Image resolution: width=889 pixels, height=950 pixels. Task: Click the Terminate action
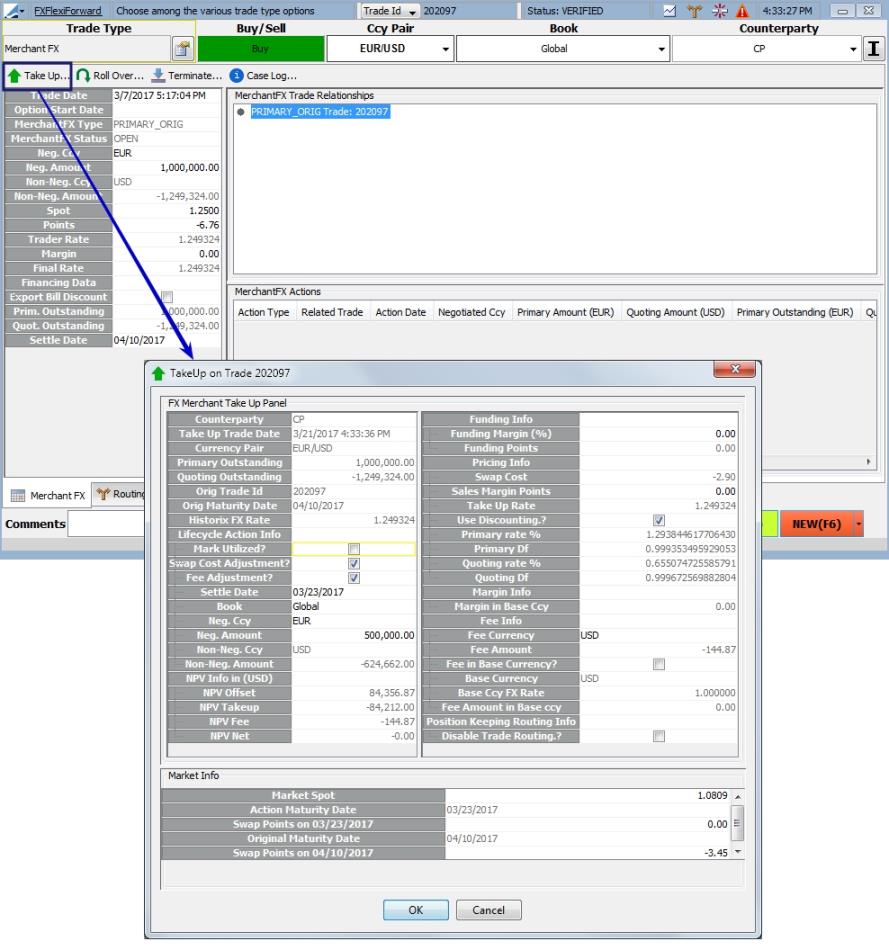tap(186, 76)
